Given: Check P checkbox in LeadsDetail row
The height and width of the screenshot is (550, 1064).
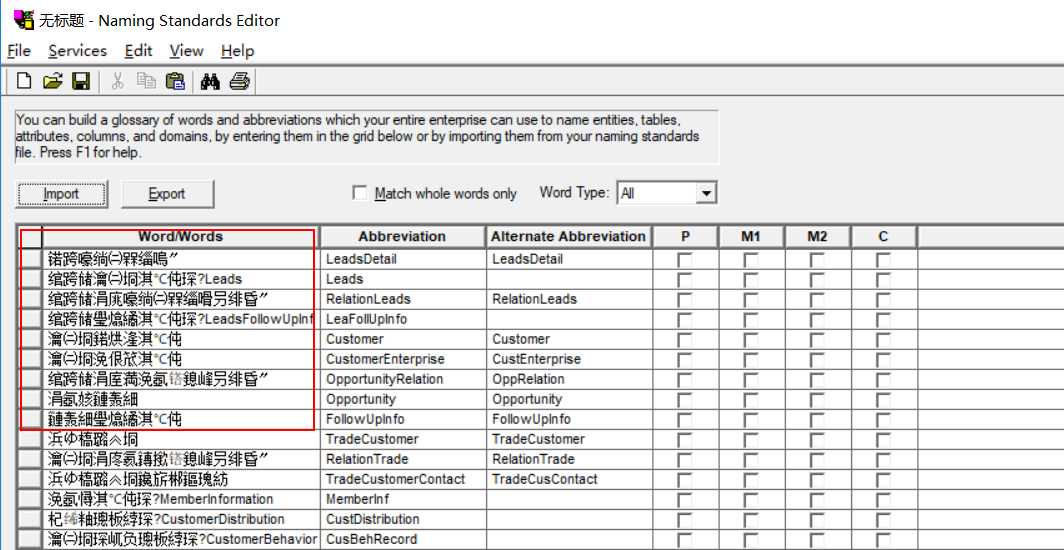Looking at the screenshot, I should tap(685, 260).
